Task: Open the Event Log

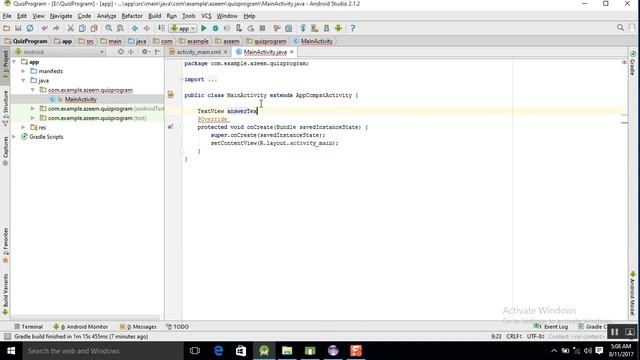Action: click(551, 327)
